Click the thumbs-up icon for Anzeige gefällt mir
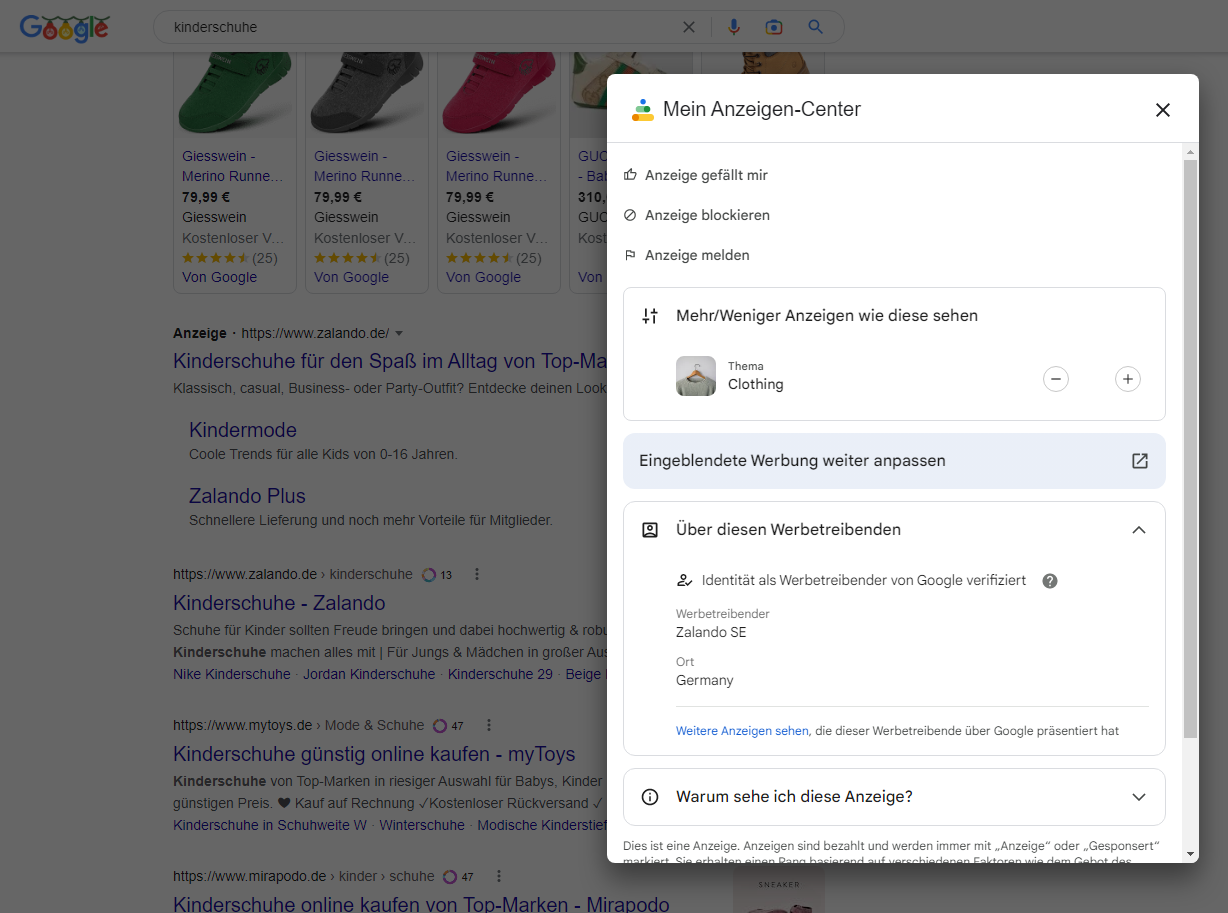Image resolution: width=1228 pixels, height=913 pixels. 630,175
